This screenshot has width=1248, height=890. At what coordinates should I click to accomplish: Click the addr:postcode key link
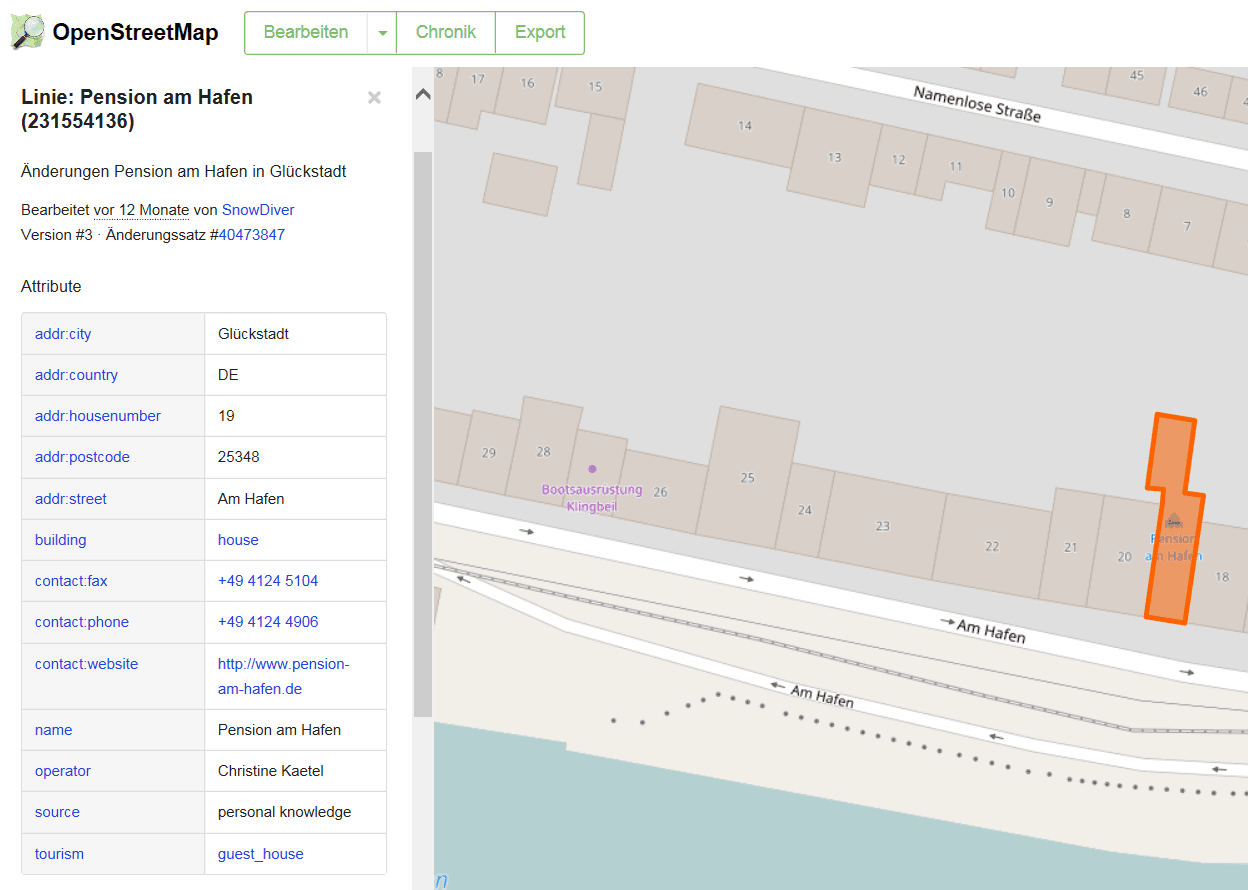coord(82,457)
